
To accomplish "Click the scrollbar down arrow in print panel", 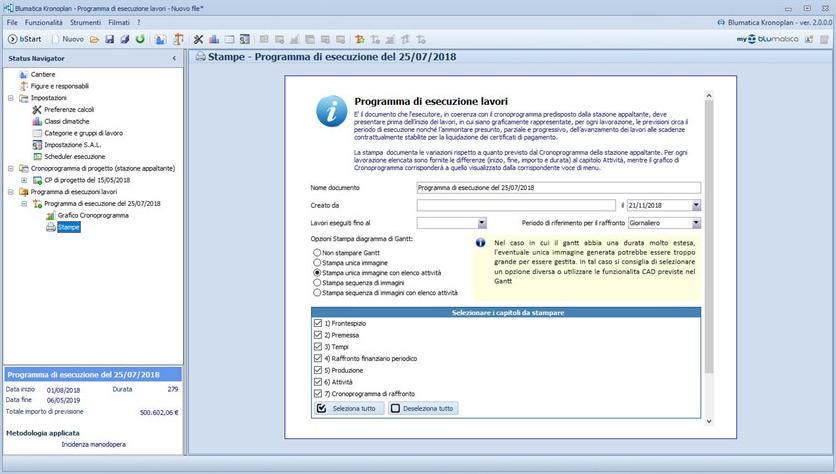I will pos(709,421).
